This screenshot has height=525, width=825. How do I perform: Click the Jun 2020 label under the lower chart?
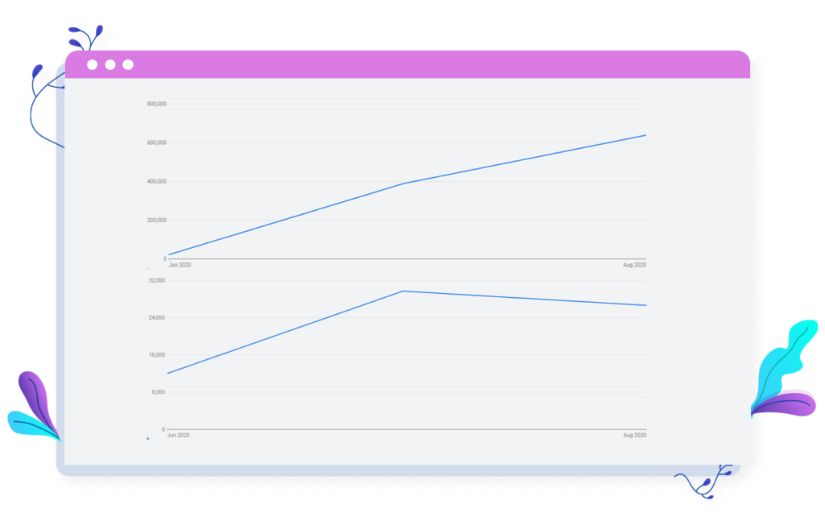pos(179,436)
